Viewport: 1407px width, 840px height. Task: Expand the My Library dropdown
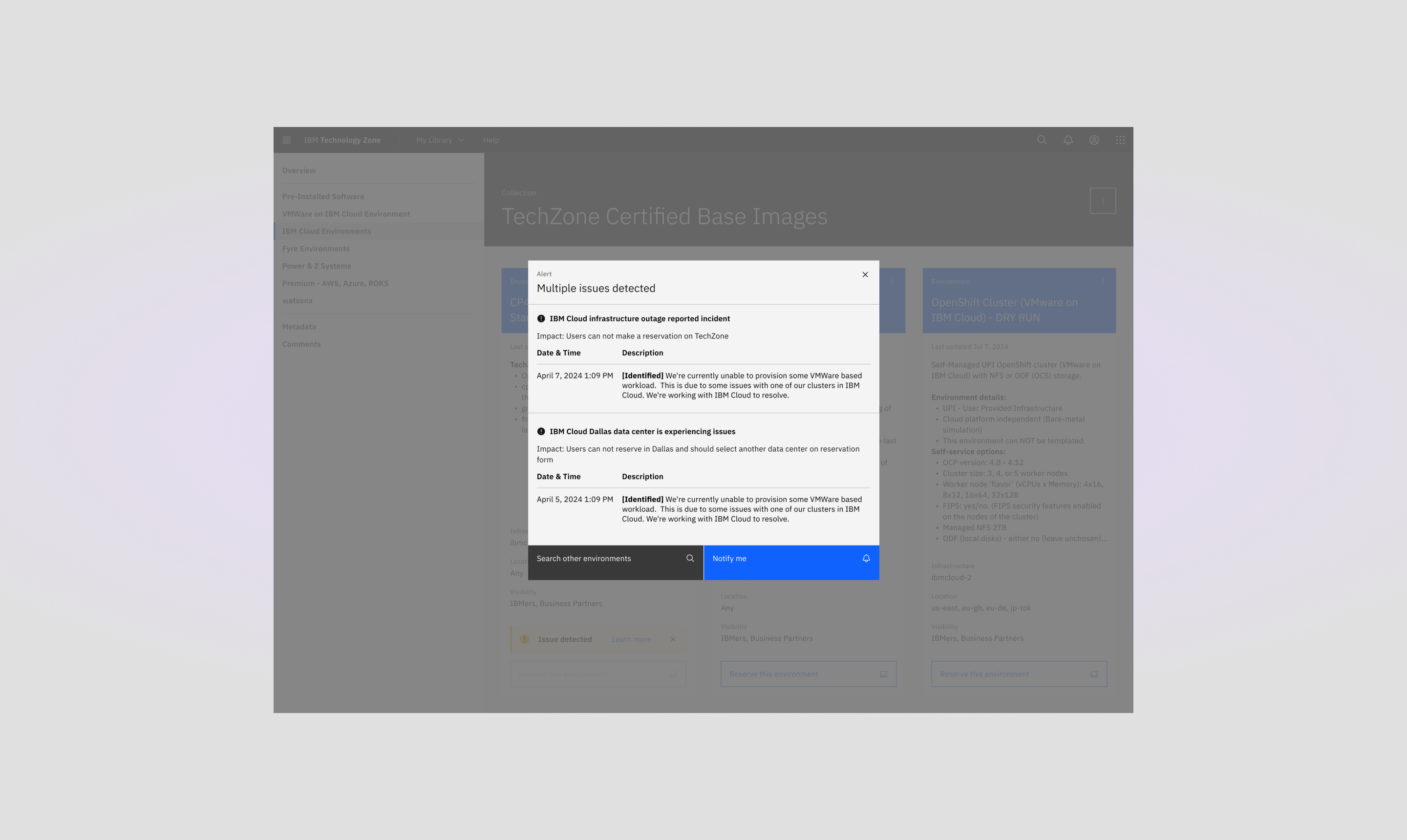pos(440,140)
